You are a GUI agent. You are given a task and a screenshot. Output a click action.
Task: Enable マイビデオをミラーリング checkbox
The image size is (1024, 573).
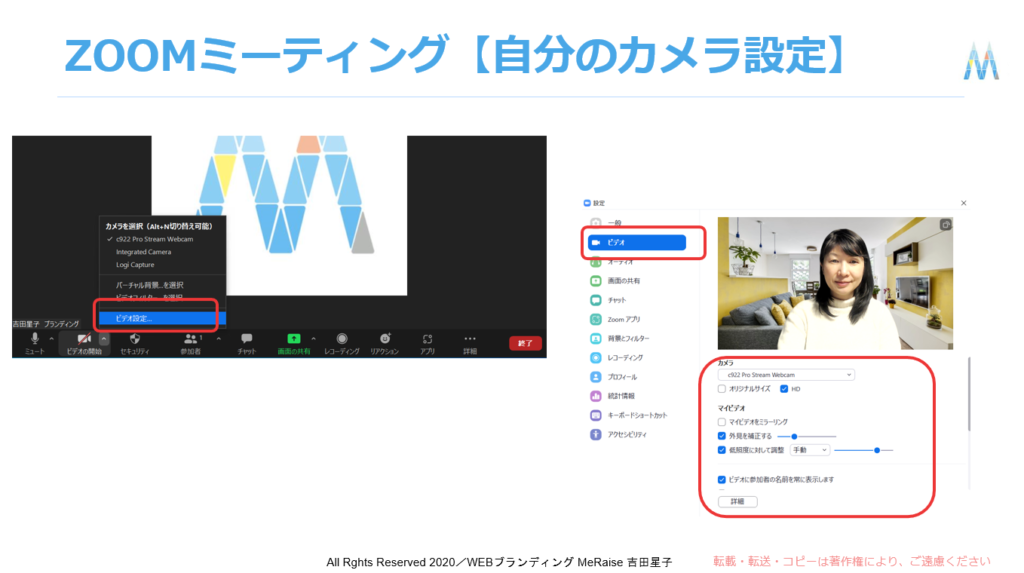coord(722,422)
